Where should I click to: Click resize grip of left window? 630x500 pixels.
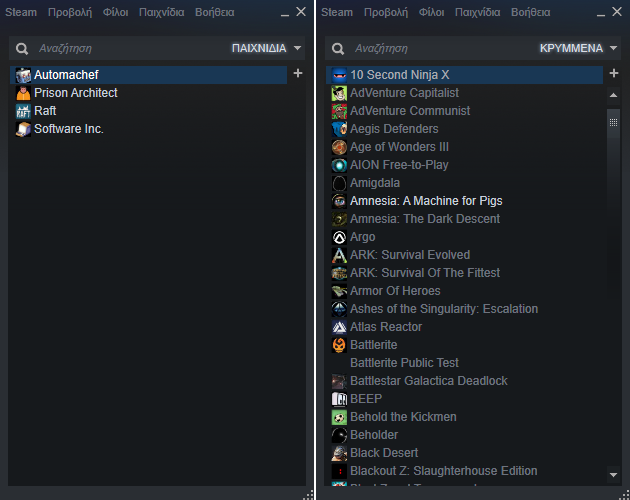pyautogui.click(x=309, y=495)
